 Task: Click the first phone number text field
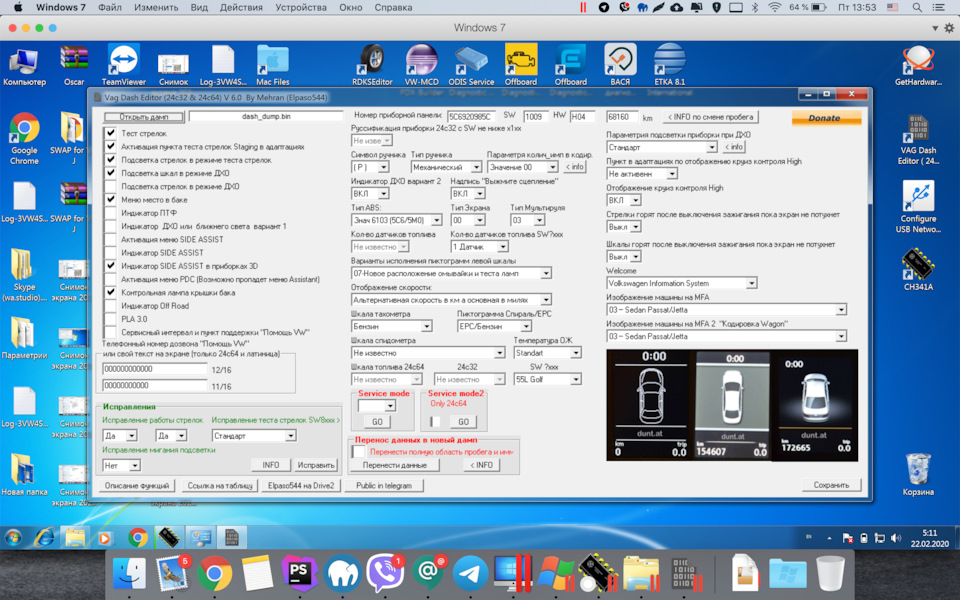tap(155, 369)
